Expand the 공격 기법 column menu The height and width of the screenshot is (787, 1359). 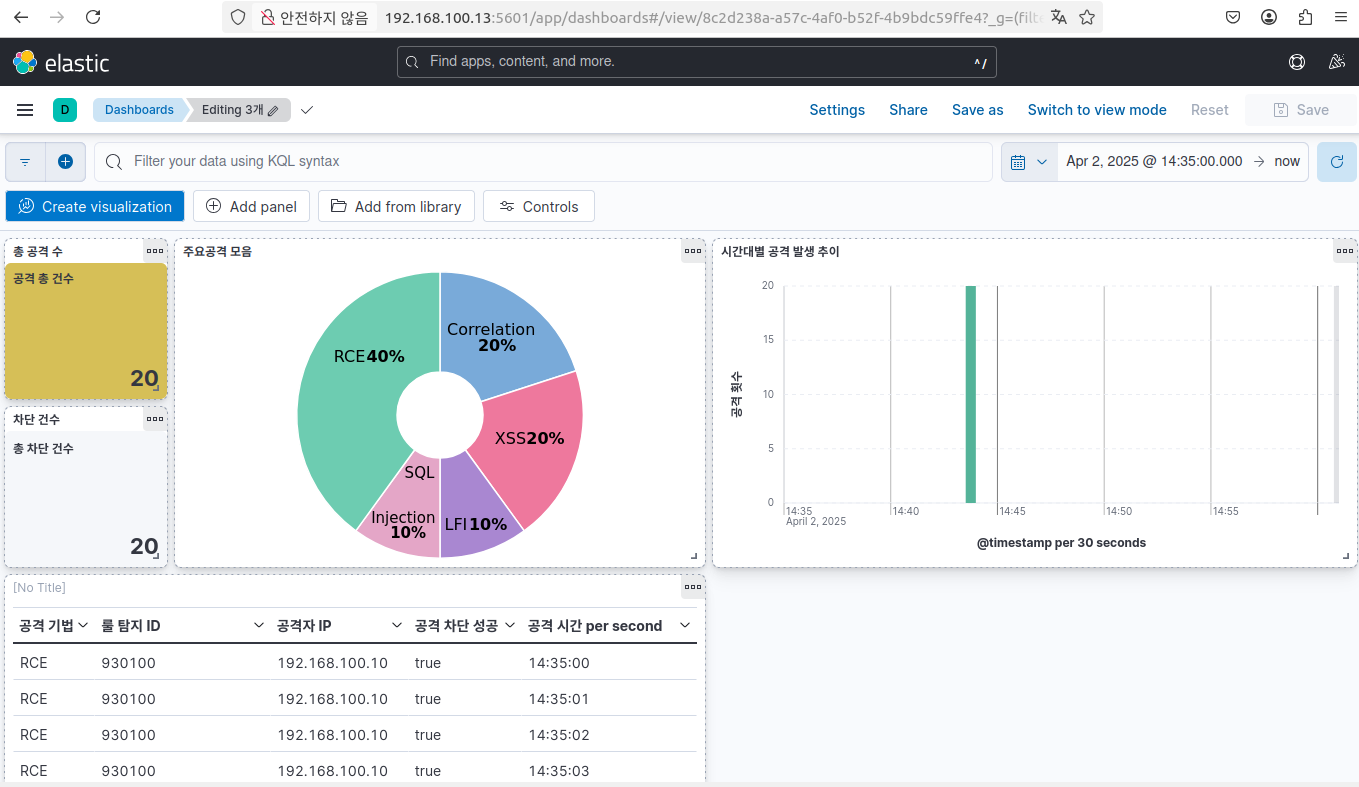(84, 626)
